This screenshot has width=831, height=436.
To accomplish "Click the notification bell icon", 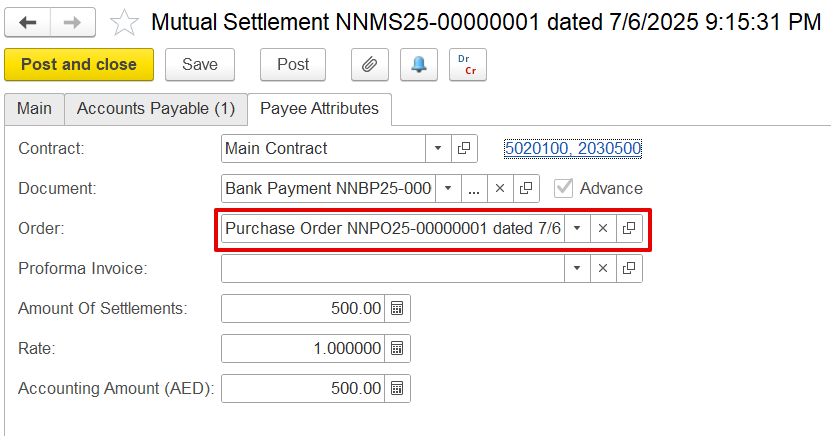I will click(x=419, y=65).
